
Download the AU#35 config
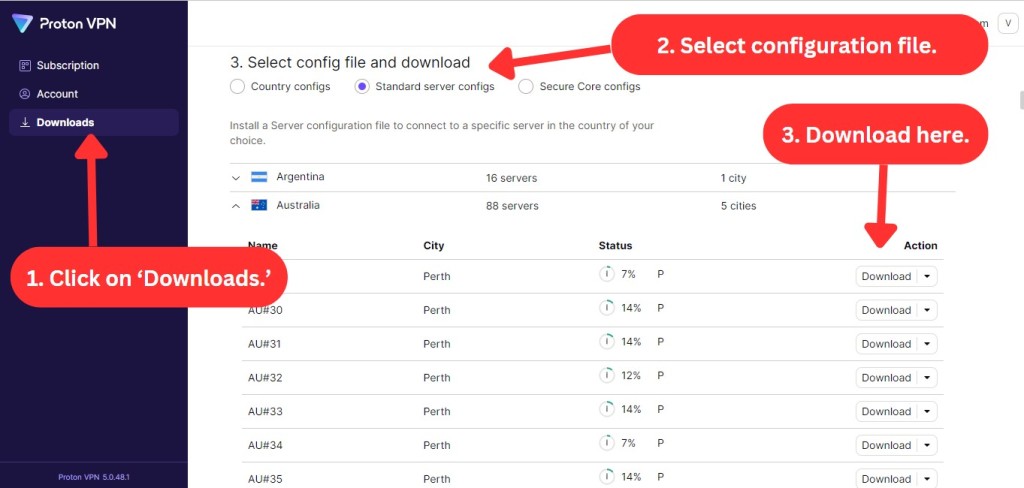coord(886,479)
